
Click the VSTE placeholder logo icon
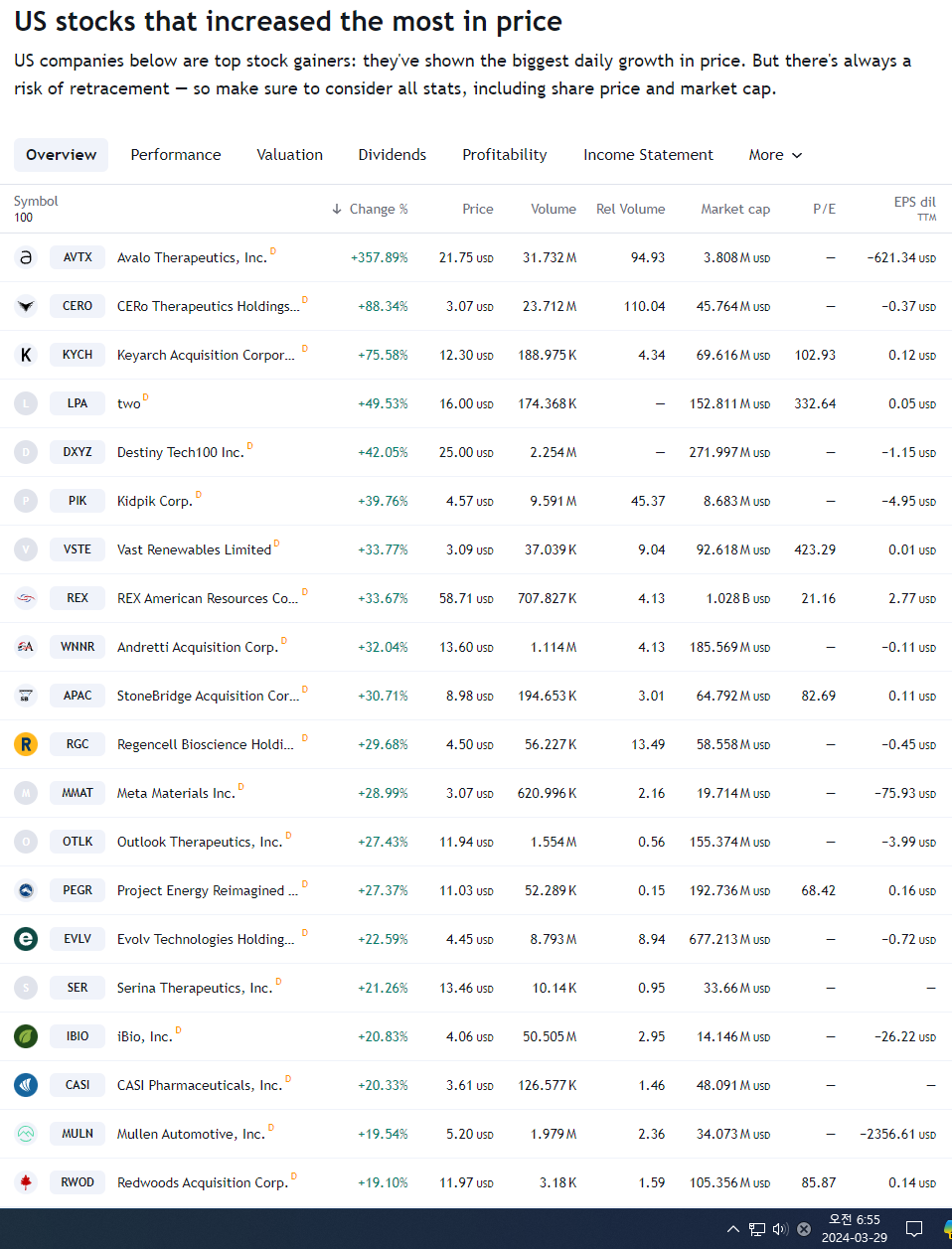26,549
